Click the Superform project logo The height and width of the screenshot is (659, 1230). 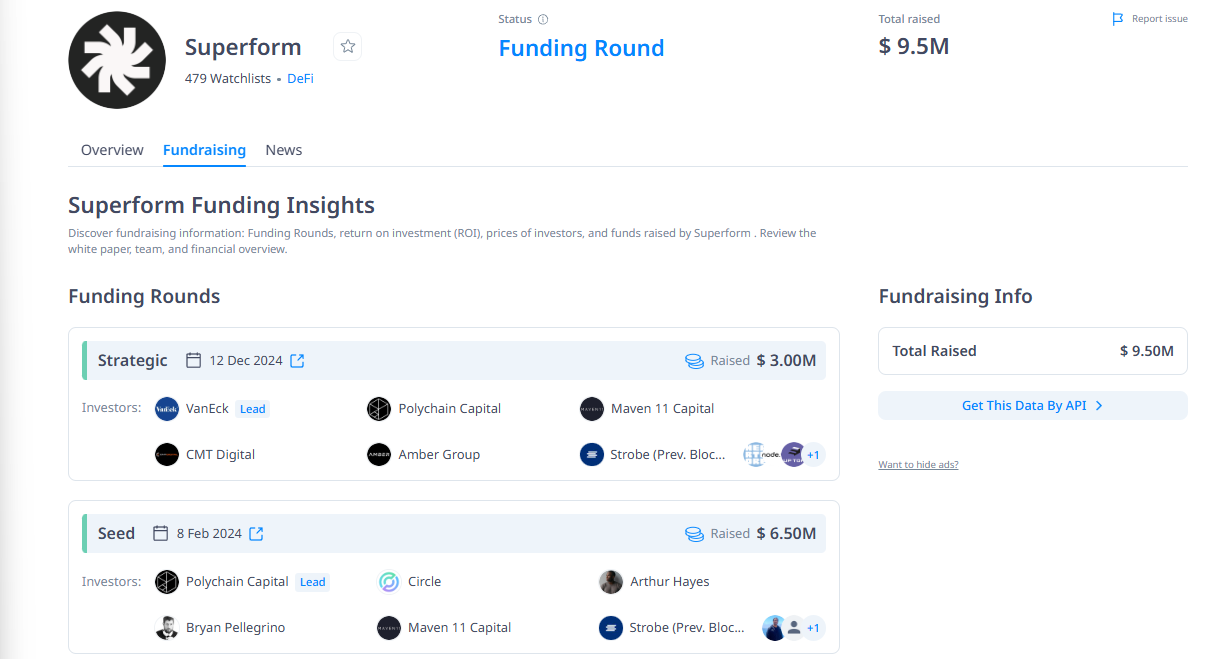(x=116, y=60)
